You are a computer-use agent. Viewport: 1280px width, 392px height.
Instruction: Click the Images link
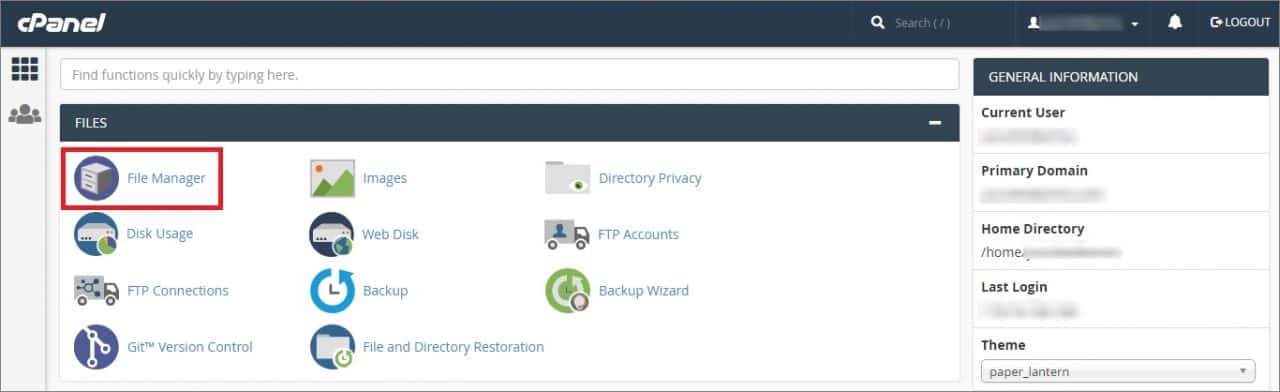pyautogui.click(x=385, y=178)
